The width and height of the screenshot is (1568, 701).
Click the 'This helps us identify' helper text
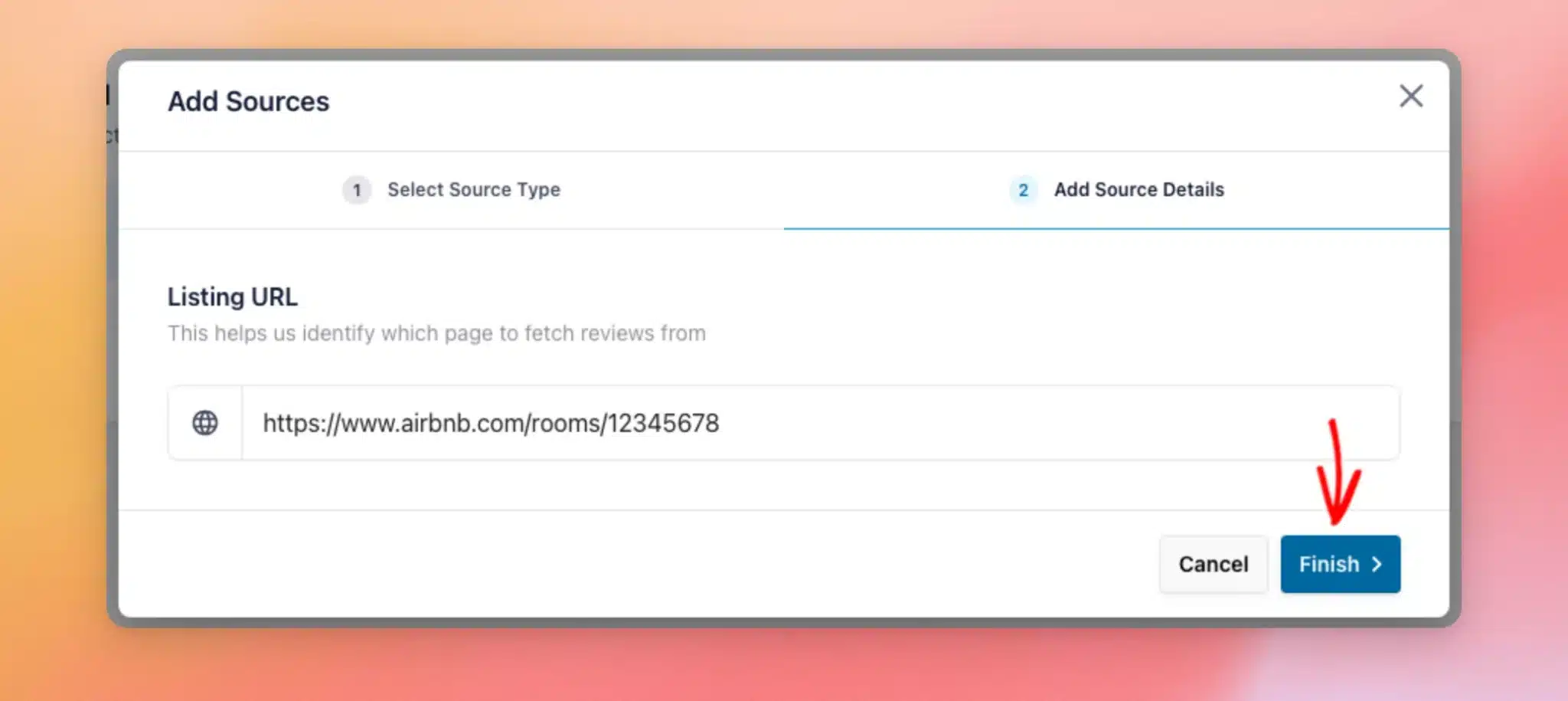point(436,333)
